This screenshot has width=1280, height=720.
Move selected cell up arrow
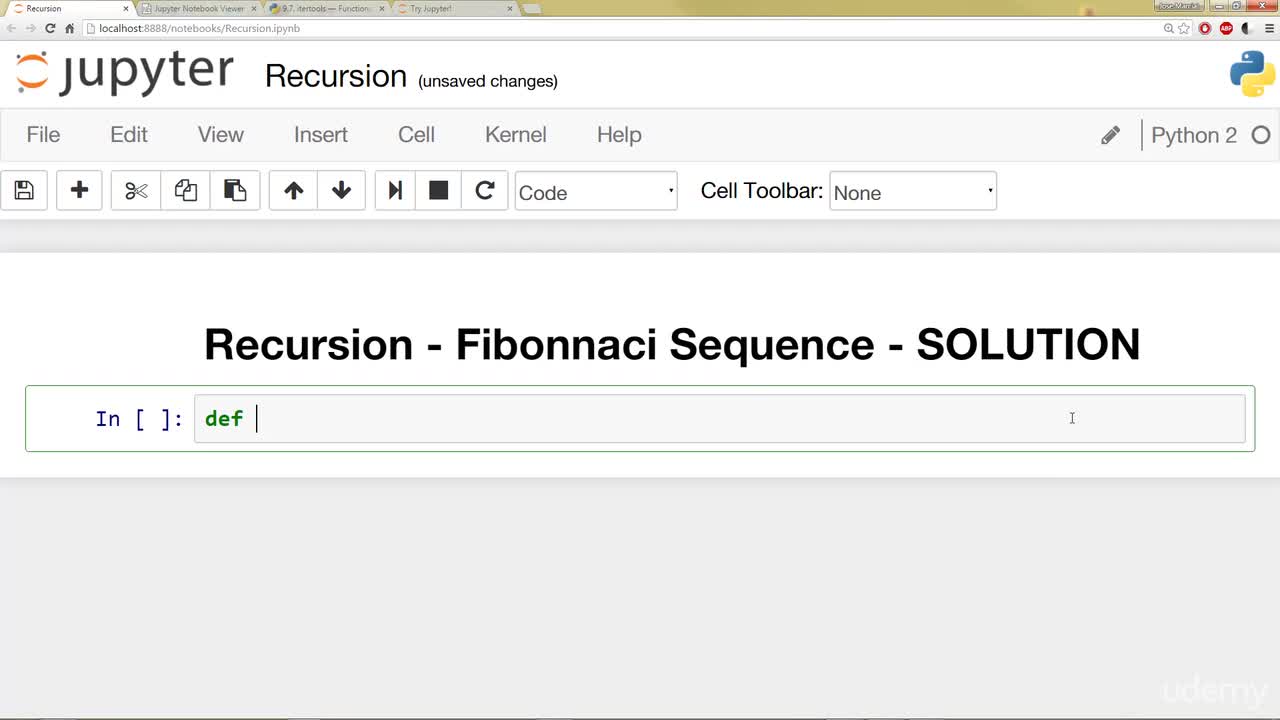click(293, 190)
